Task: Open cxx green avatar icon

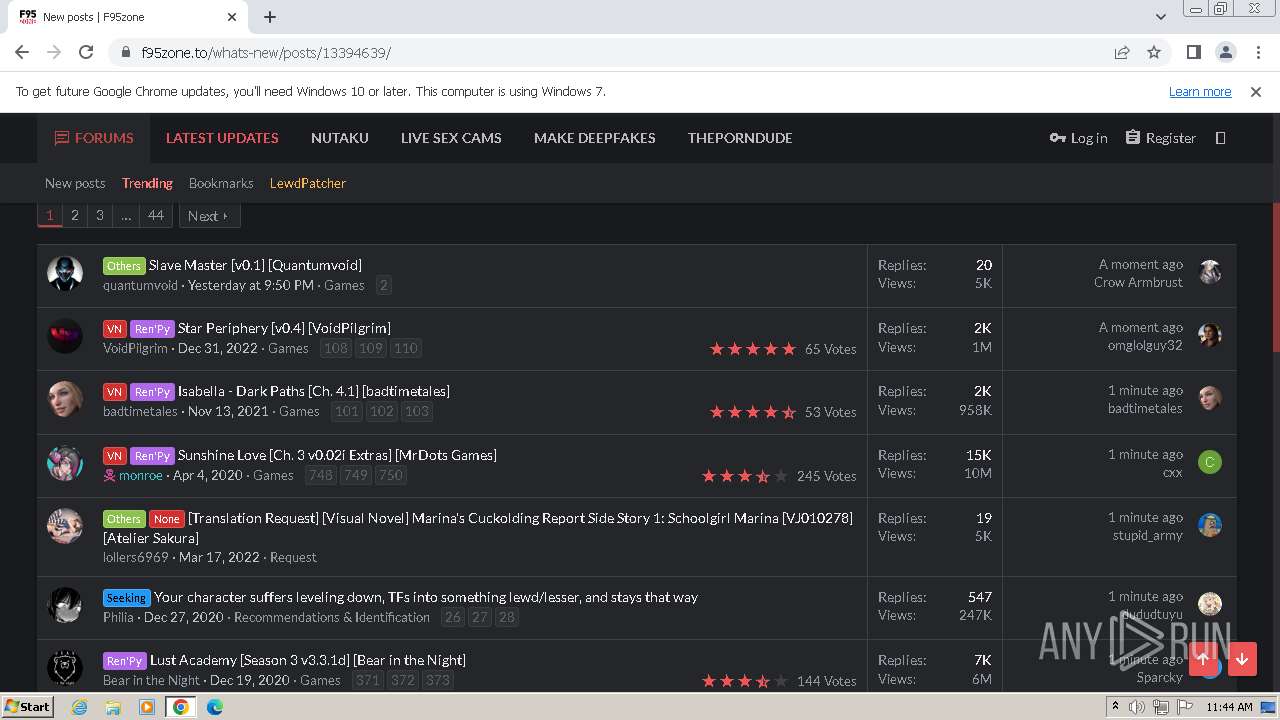Action: 1210,462
